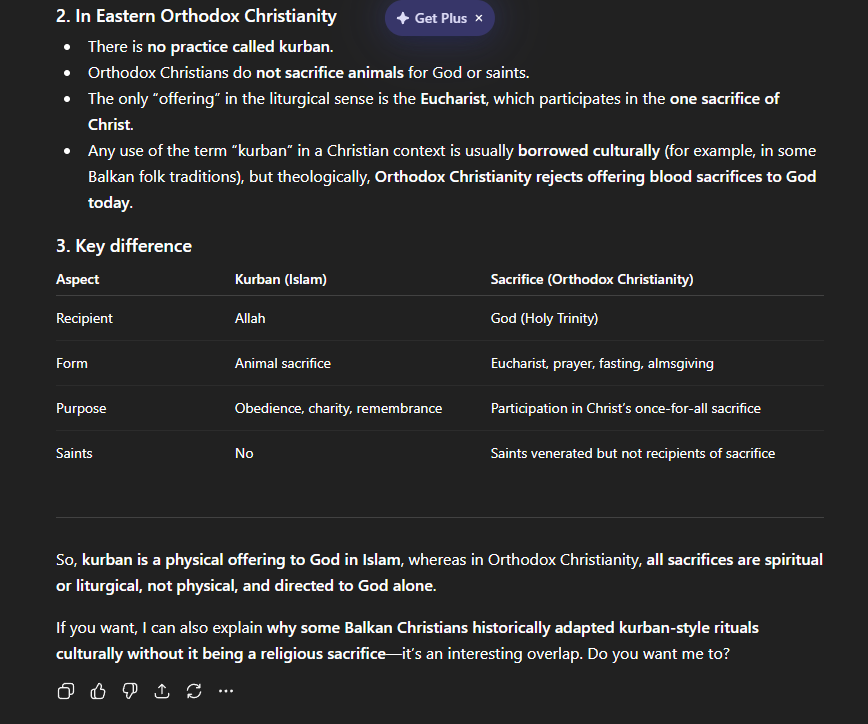Image resolution: width=868 pixels, height=724 pixels.
Task: Click the bold word "Eucharist" in bullet
Action: (x=453, y=99)
